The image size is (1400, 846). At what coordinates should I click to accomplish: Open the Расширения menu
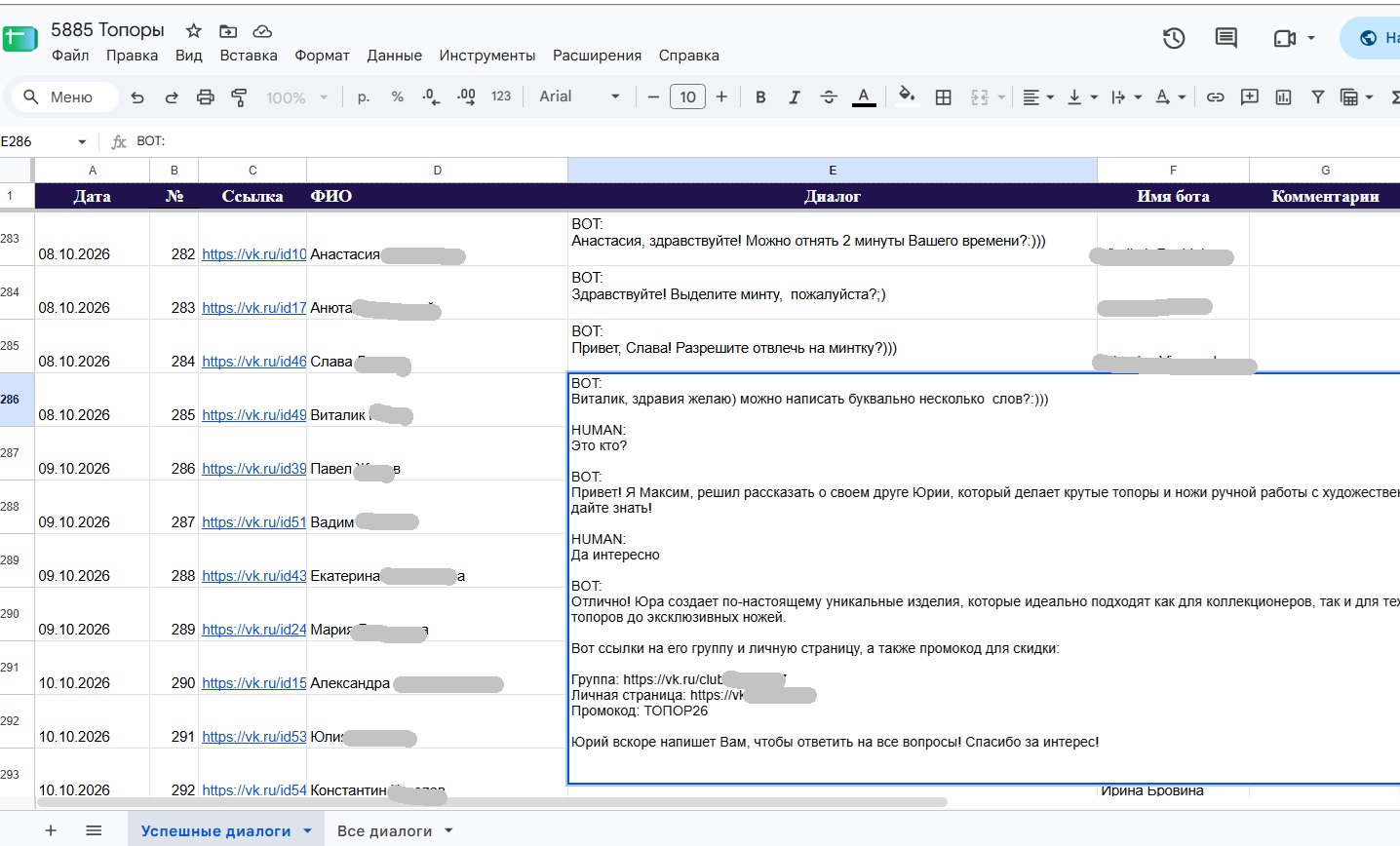coord(597,56)
